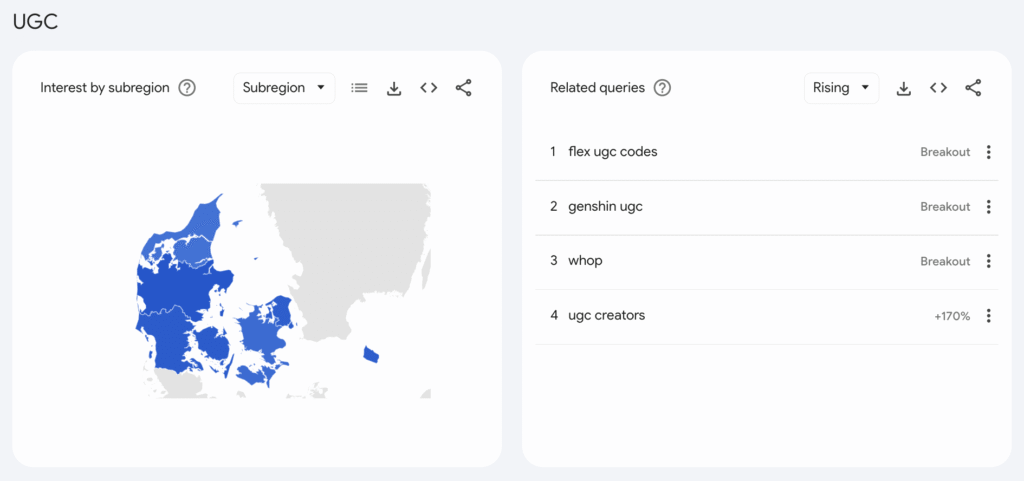The height and width of the screenshot is (481, 1024).
Task: Open help for Interest by subregion
Action: [187, 87]
